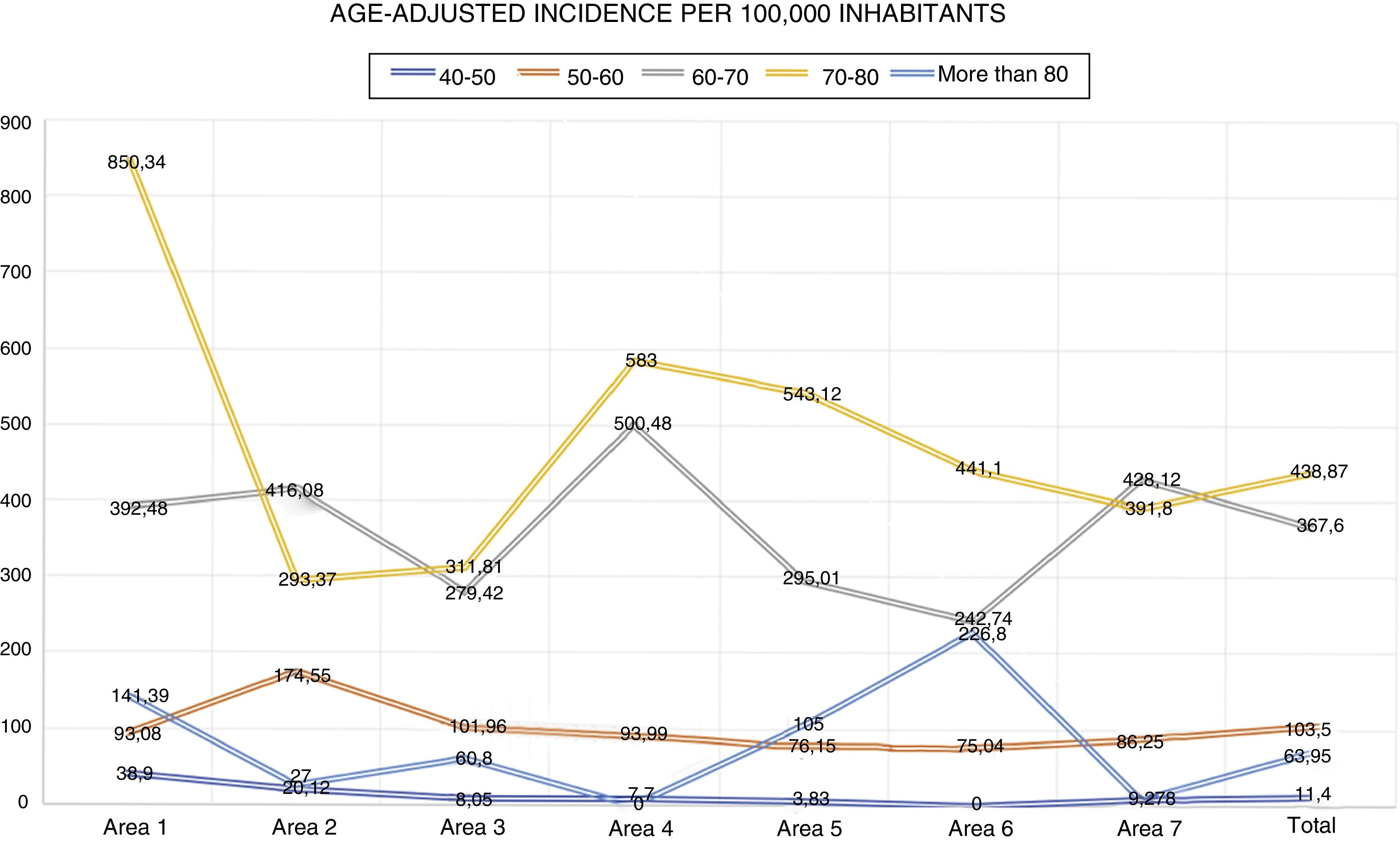The width and height of the screenshot is (1400, 841).
Task: Click the Area 7 axis label
Action: (1149, 829)
